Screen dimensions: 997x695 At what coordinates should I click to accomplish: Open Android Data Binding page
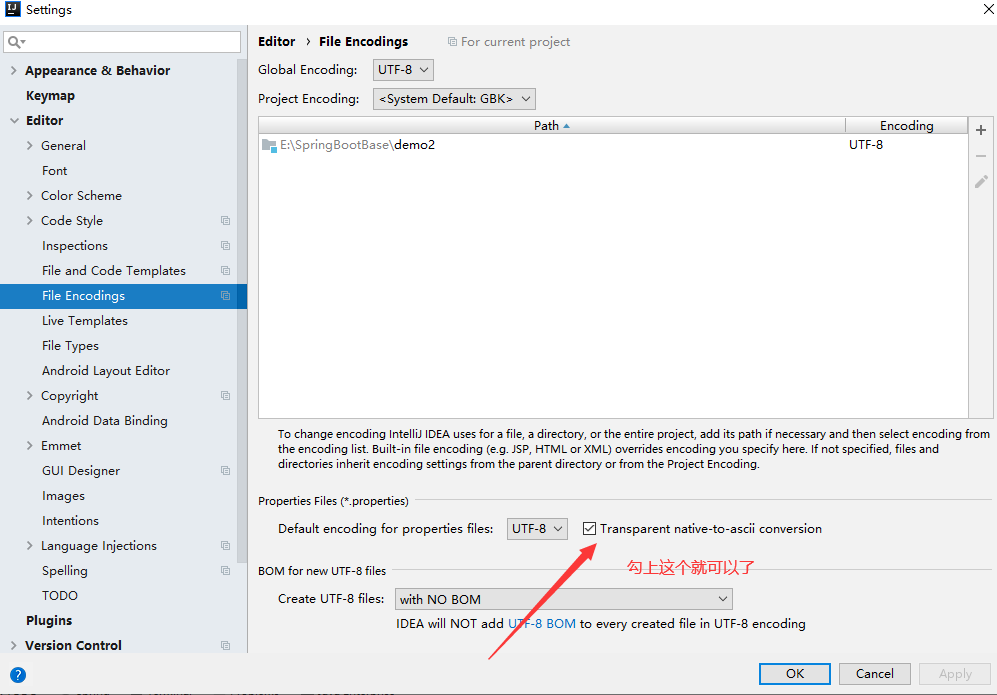[105, 421]
